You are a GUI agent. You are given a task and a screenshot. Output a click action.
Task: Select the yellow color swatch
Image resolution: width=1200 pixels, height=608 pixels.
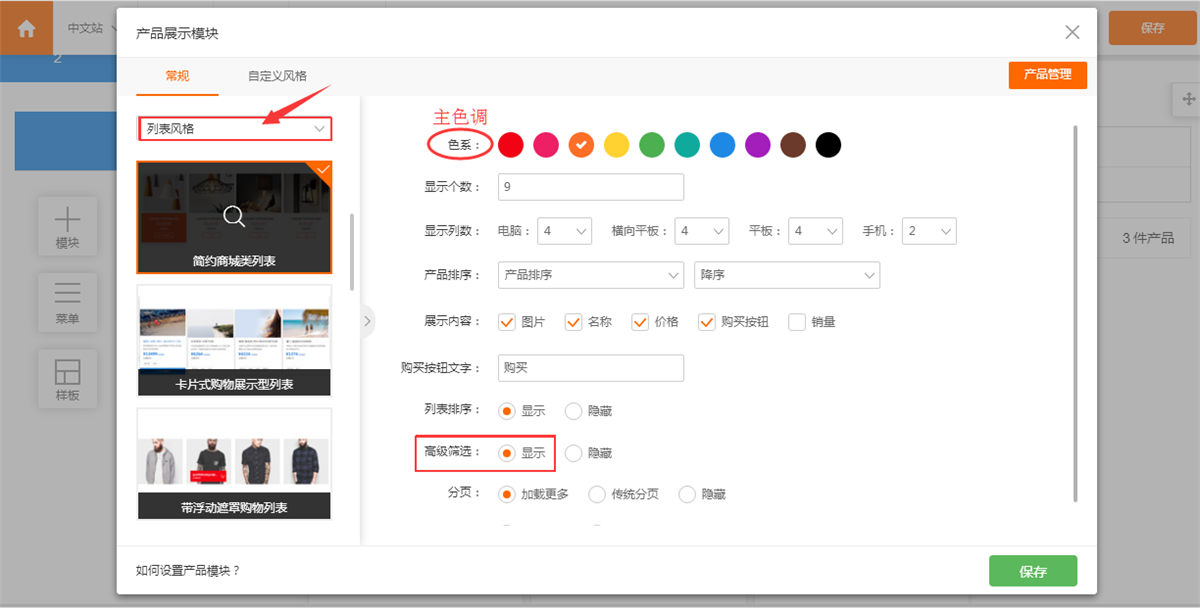[617, 145]
